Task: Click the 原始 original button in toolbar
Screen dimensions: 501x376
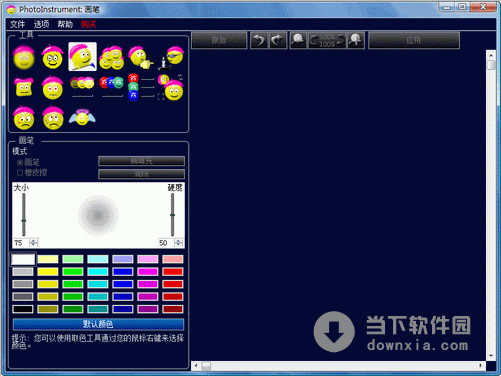Action: pyautogui.click(x=219, y=40)
